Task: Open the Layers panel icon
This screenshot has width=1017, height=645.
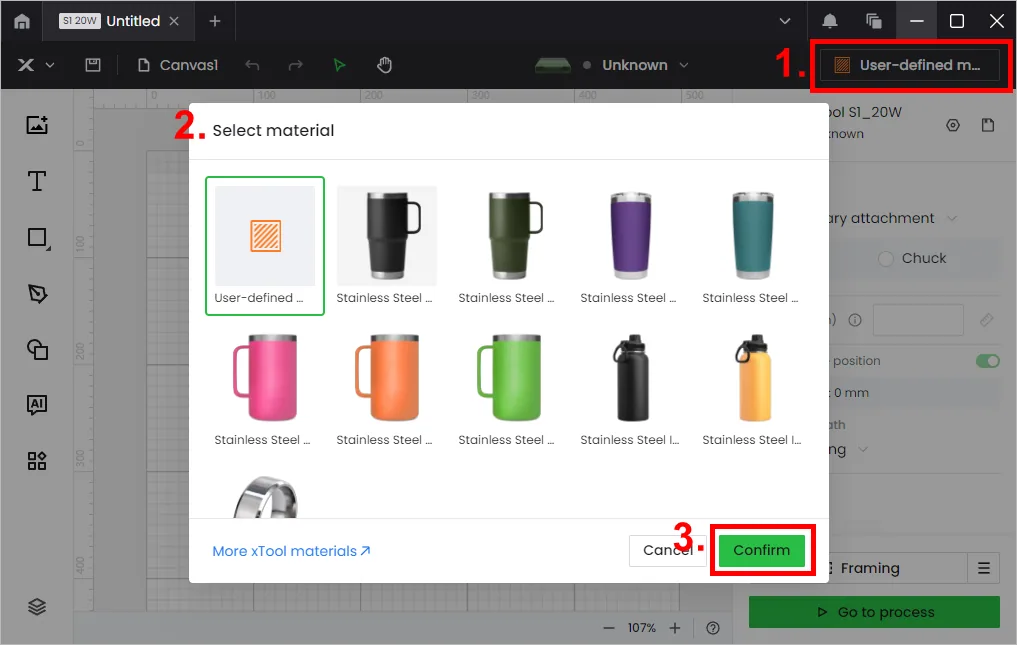Action: pyautogui.click(x=37, y=607)
